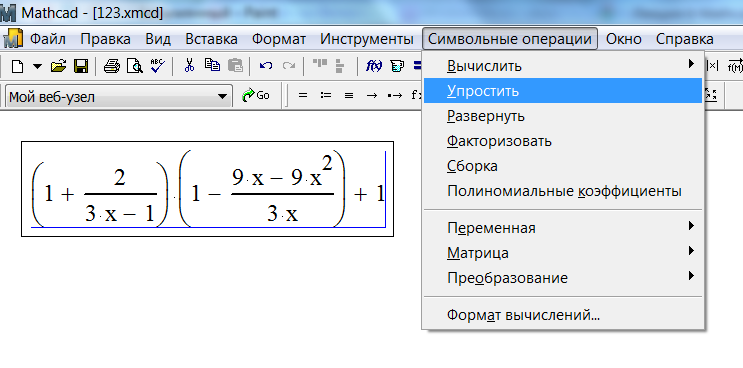
Task: Click the align regions across icon
Action: click(320, 63)
